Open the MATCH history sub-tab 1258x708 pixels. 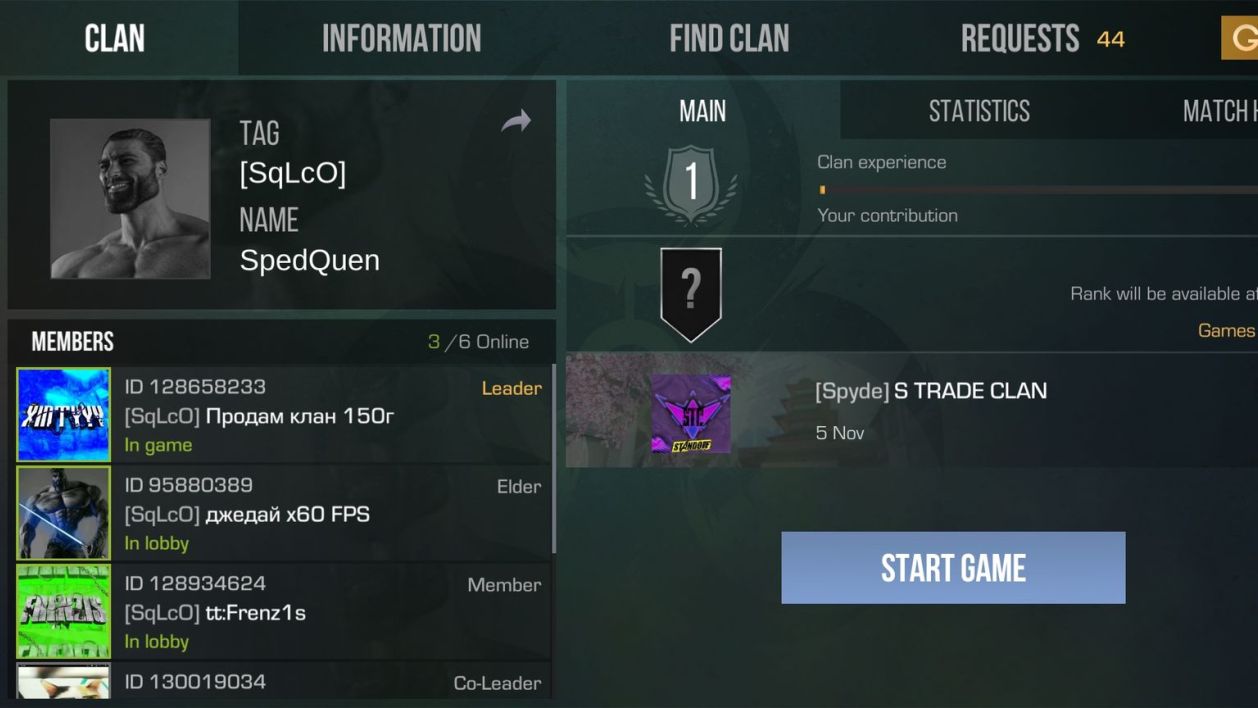tap(1219, 111)
